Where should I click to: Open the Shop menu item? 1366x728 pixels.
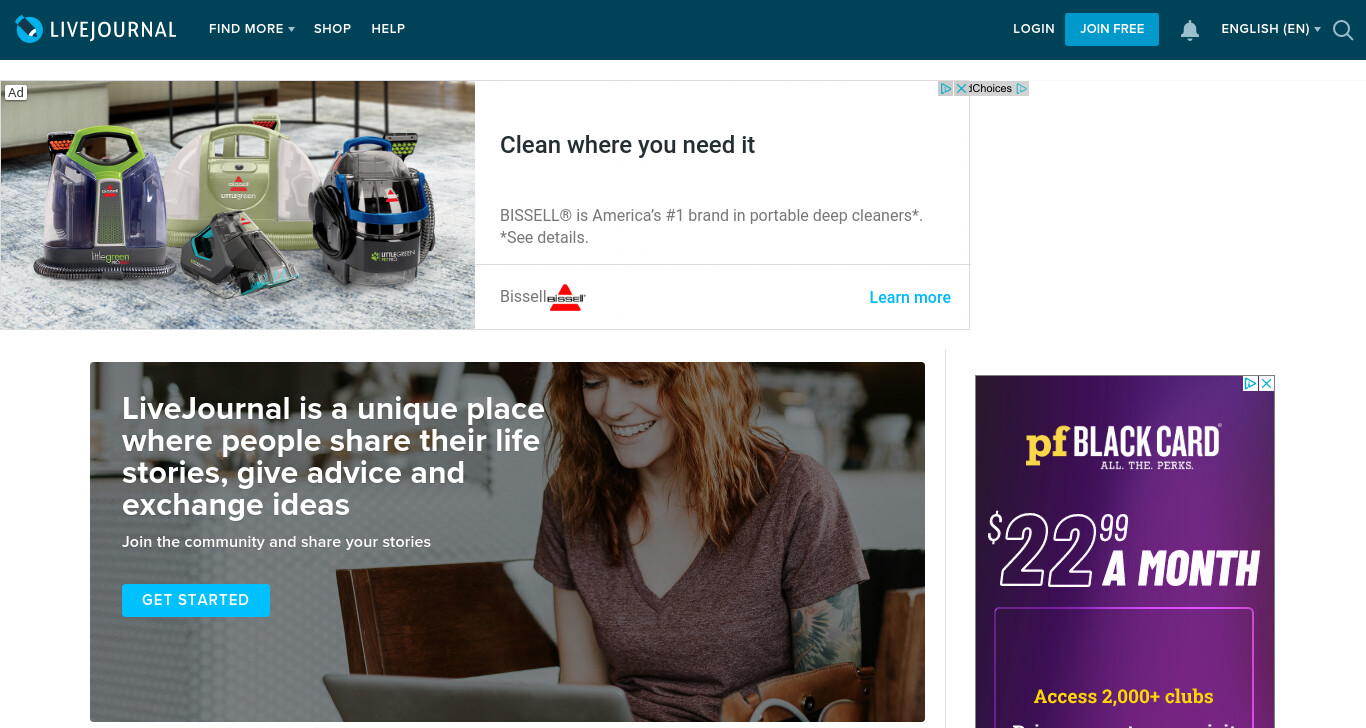(x=333, y=29)
